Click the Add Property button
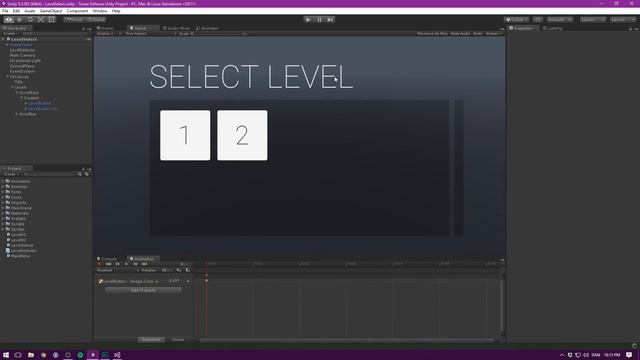 click(143, 290)
